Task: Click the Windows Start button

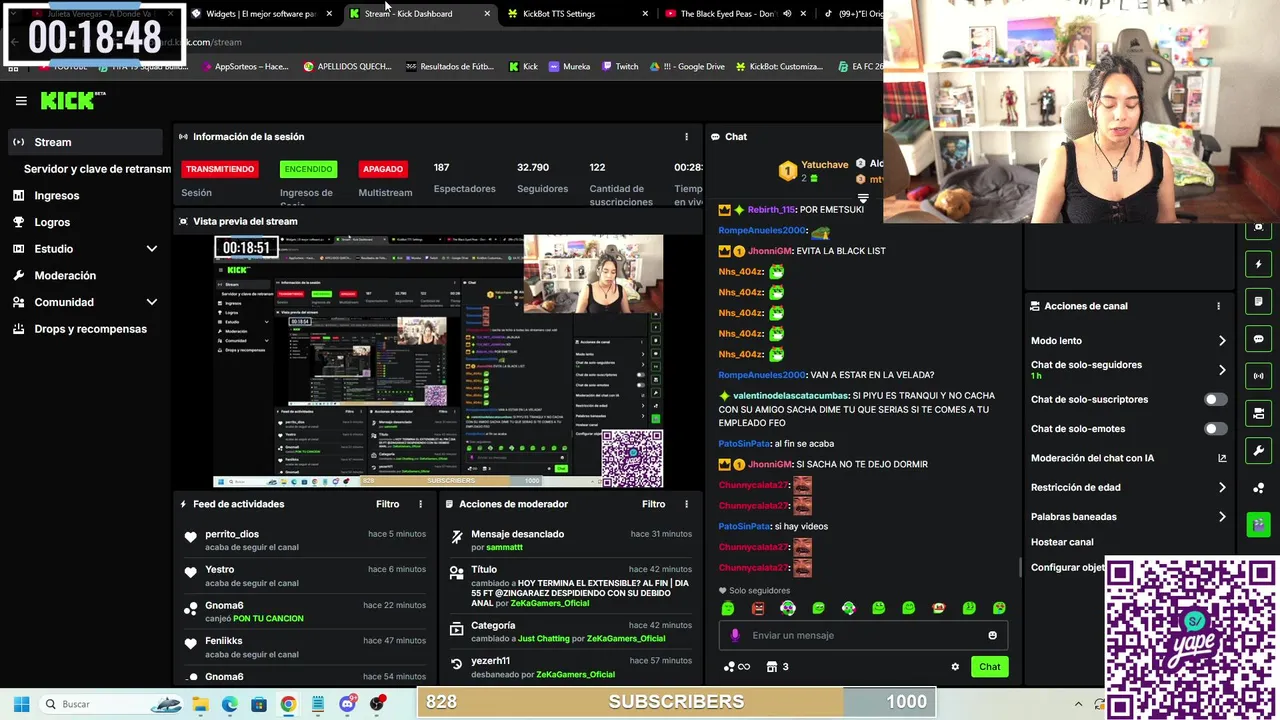Action: coord(21,704)
